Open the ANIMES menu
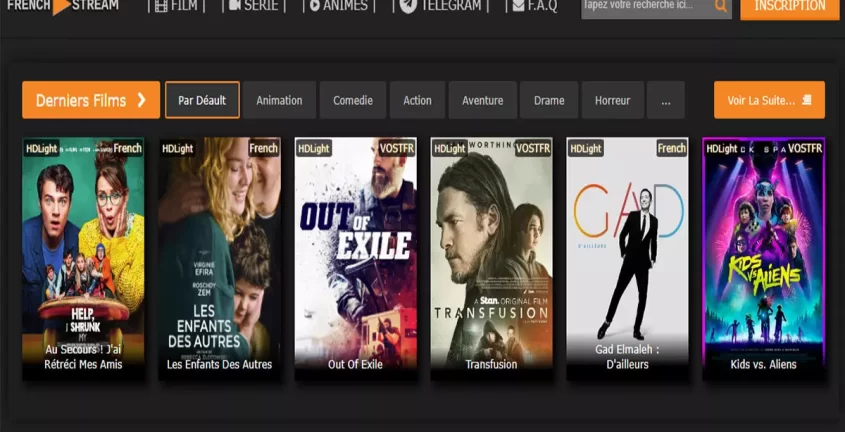This screenshot has height=432, width=845. [338, 6]
